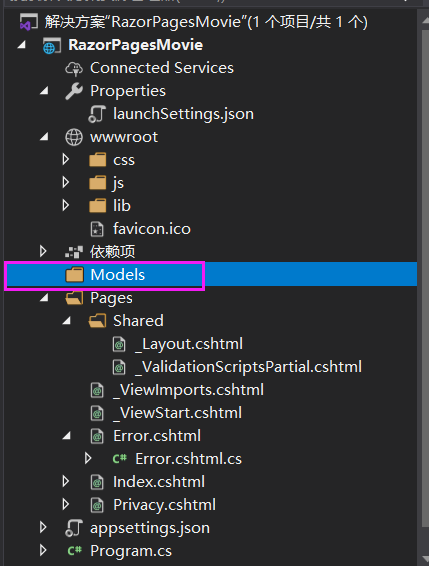Click the RazorPagesMovie web project icon
The image size is (429, 566).
pyautogui.click(x=52, y=45)
